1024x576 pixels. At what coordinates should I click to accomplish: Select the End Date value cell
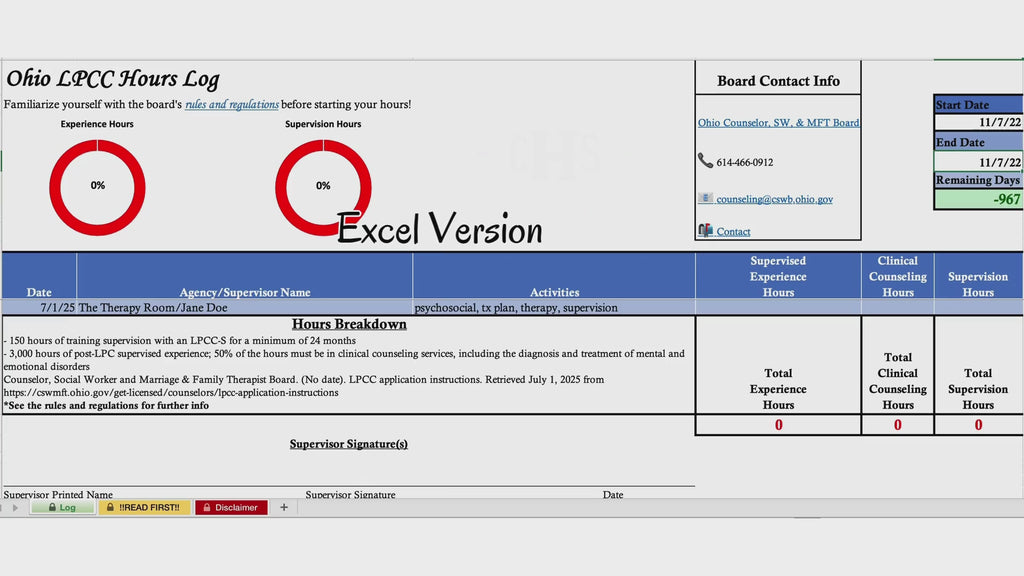click(978, 161)
